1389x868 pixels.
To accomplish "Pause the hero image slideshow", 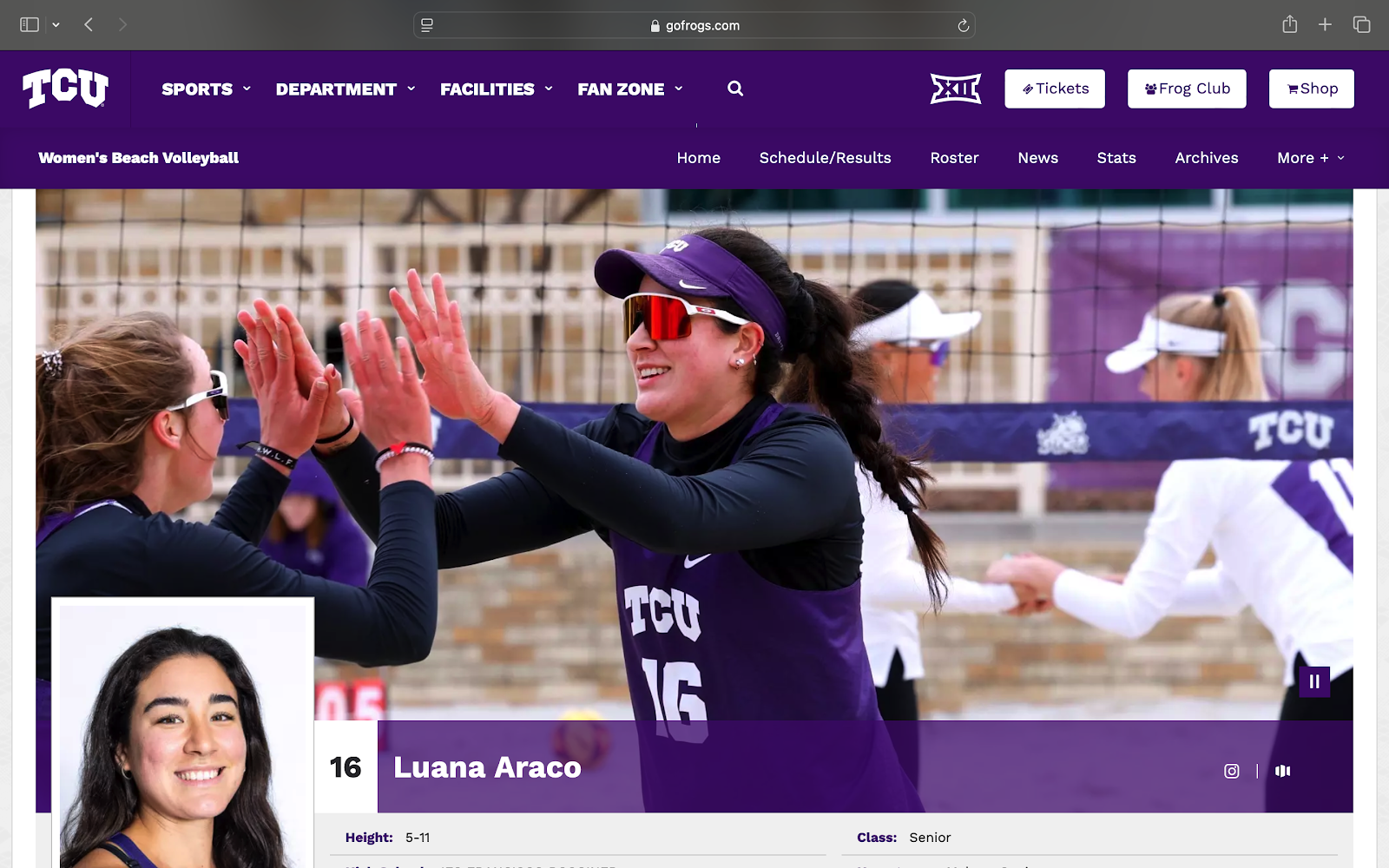I will (x=1314, y=681).
